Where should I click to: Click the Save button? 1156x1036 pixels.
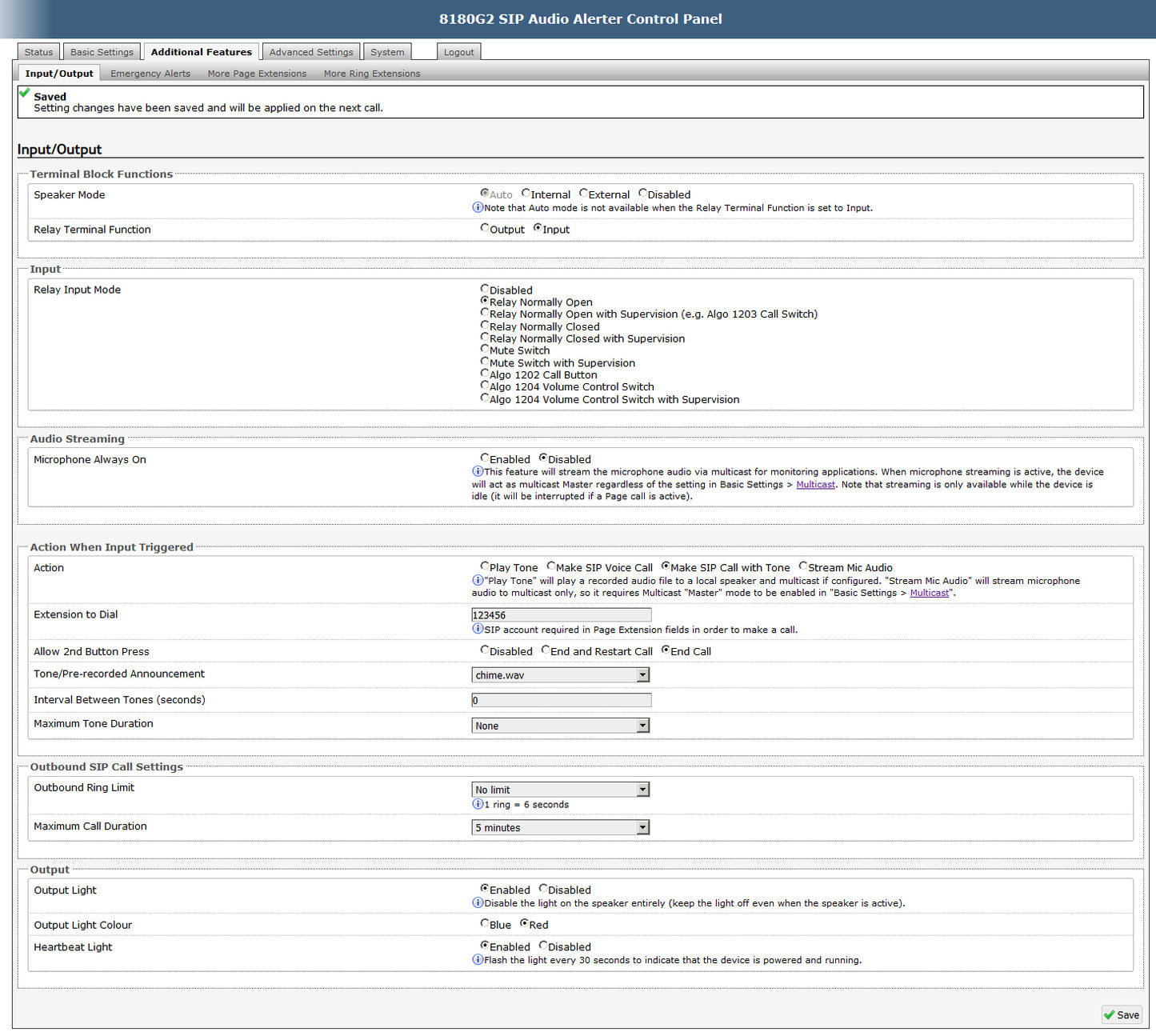1121,1014
